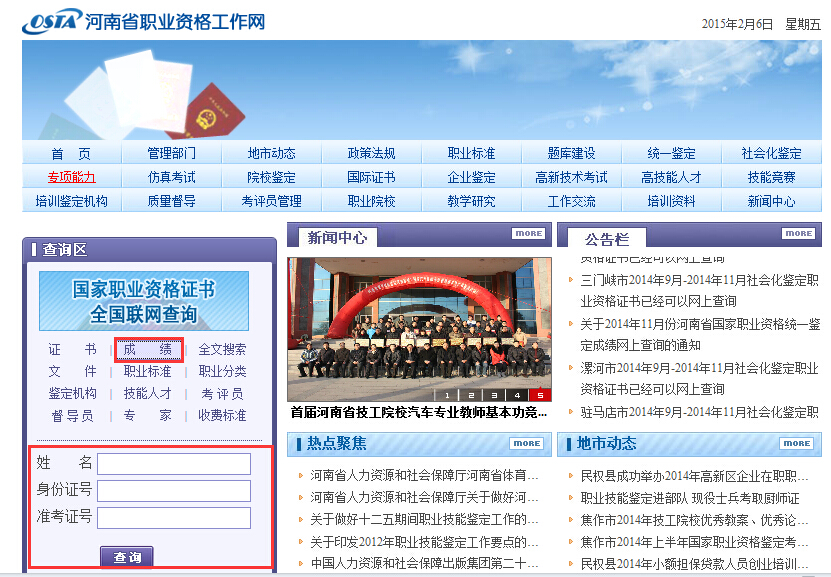This screenshot has width=831, height=577.
Task: Open headline 首届河南省技工院校汽车专业教师基本功竞…
Action: point(419,412)
